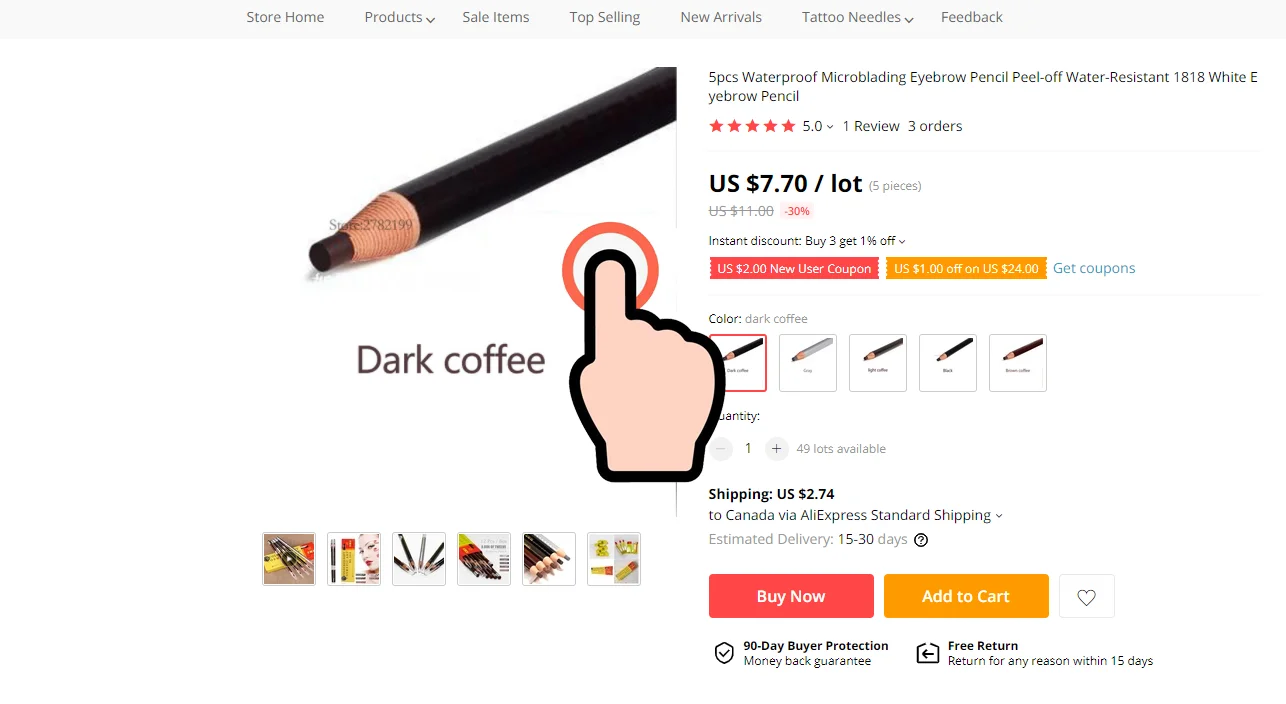Click the Add to Cart button
The image size is (1286, 704).
[966, 596]
